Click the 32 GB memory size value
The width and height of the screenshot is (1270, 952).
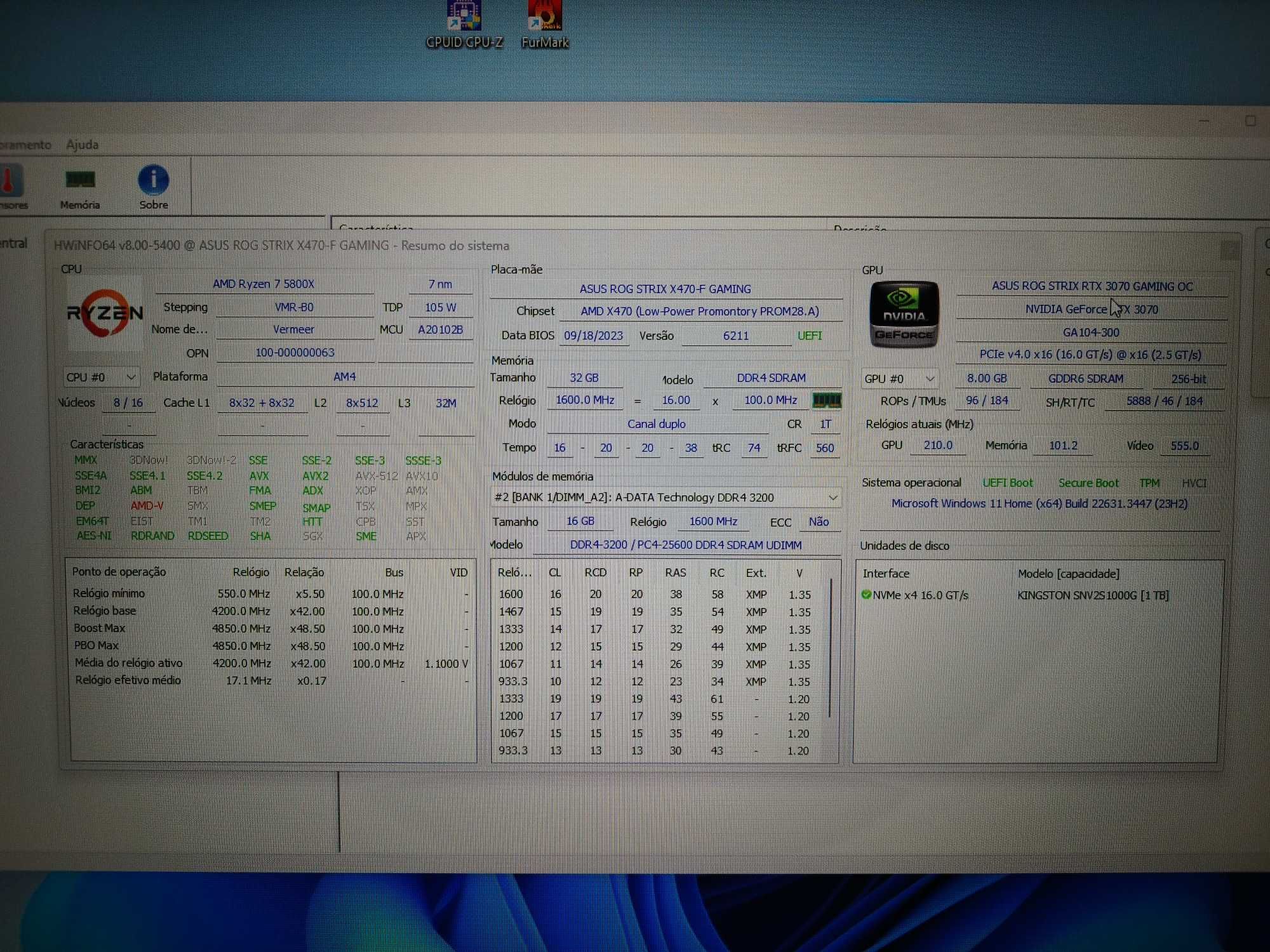pyautogui.click(x=584, y=378)
